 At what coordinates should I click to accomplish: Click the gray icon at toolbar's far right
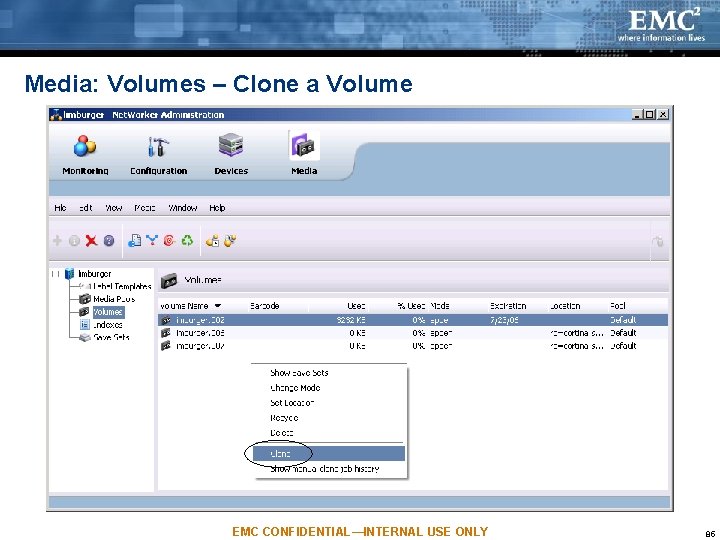[658, 241]
